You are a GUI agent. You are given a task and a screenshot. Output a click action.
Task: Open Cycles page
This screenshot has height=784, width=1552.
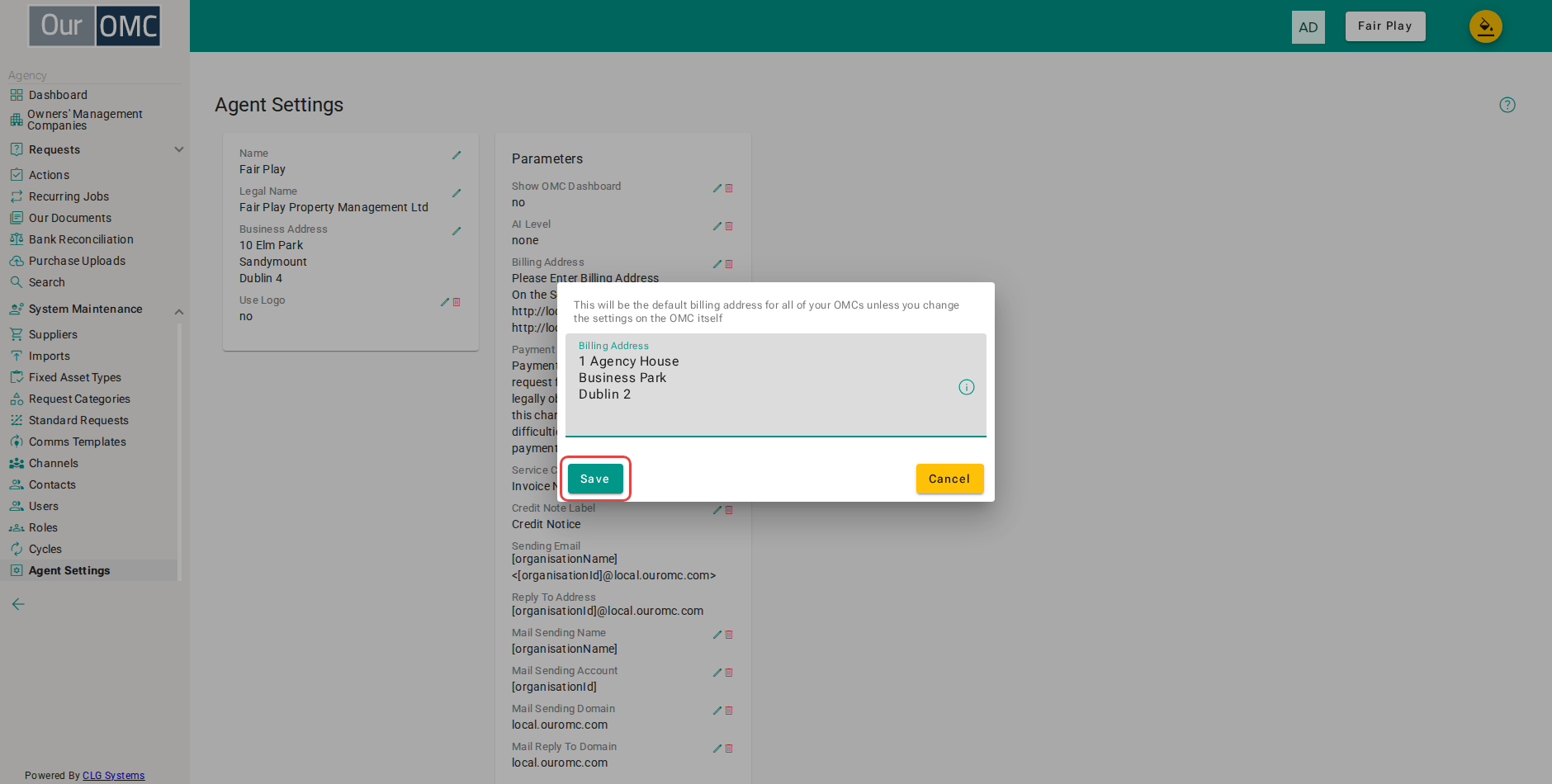pyautogui.click(x=45, y=549)
